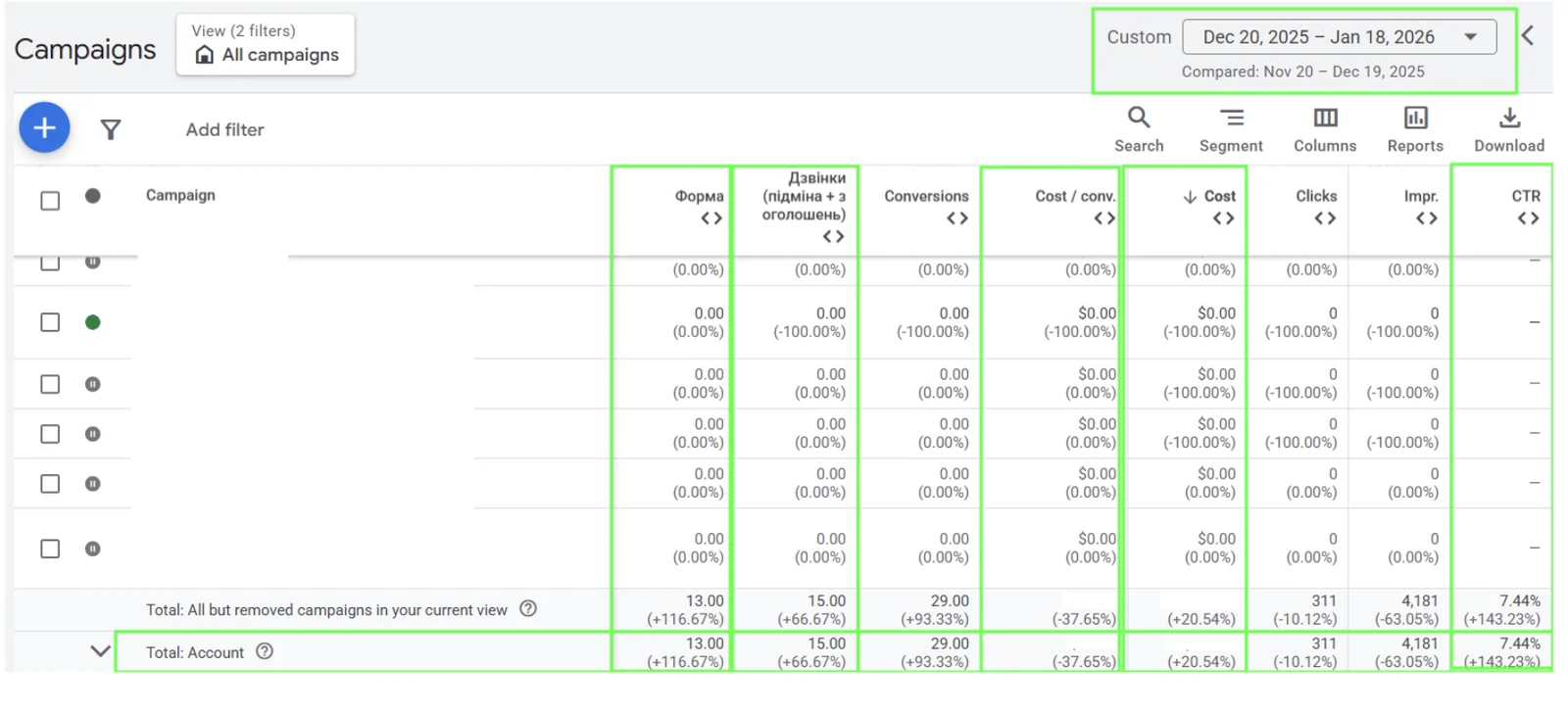
Task: Click the 'Campaigns' page title
Action: point(85,49)
